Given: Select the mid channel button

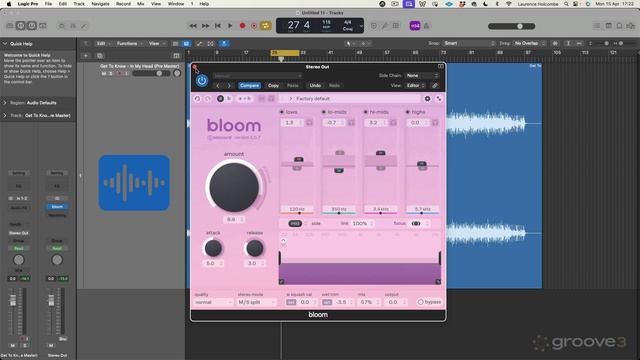Looking at the screenshot, I should click(295, 223).
